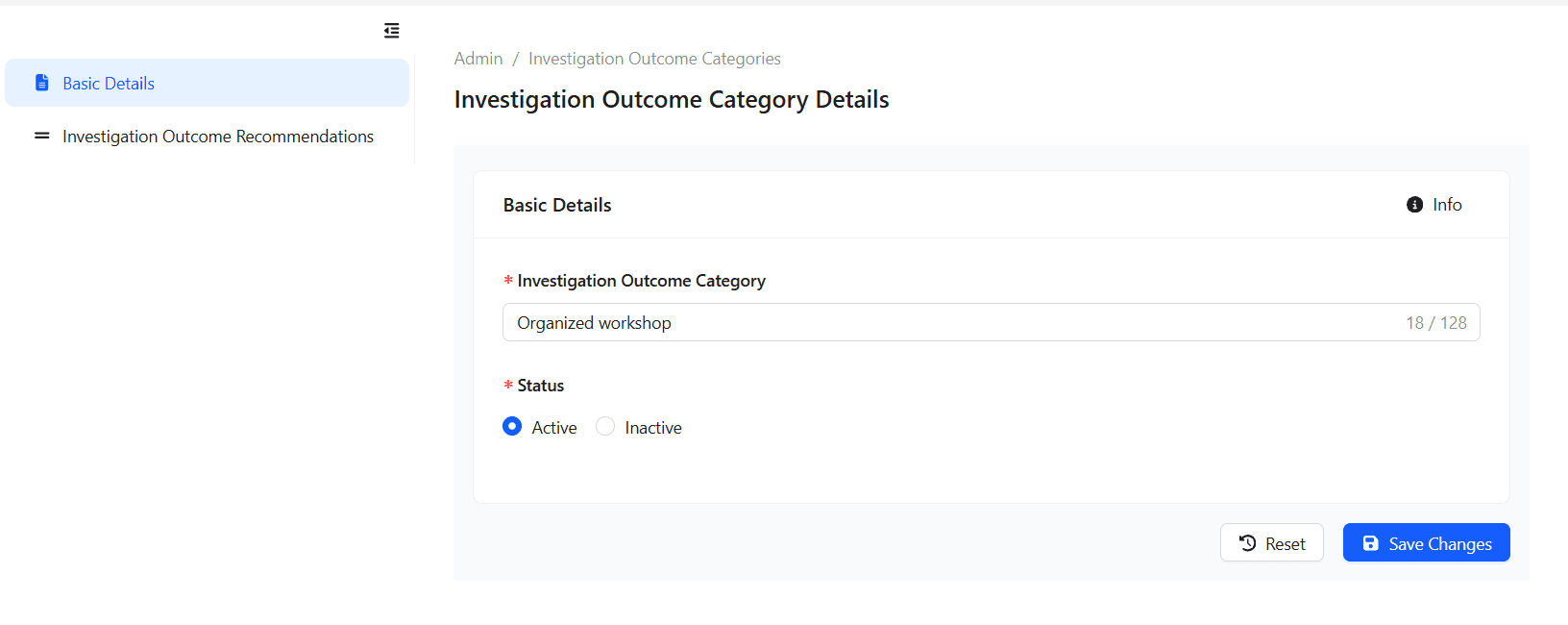
Task: Open Investigation Outcome Categories breadcrumb link
Action: 654,59
